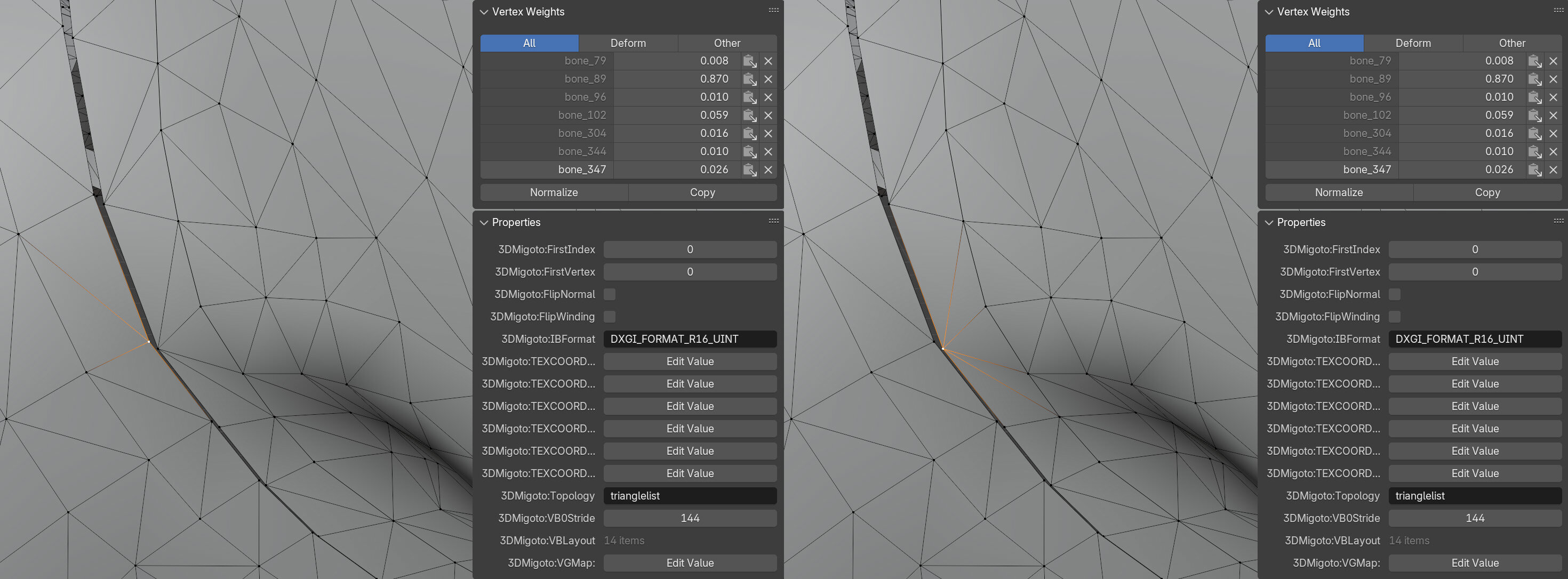Paste bone_304 weight to selected in left panel
Screen dimensions: 1568x579
pyautogui.click(x=749, y=134)
